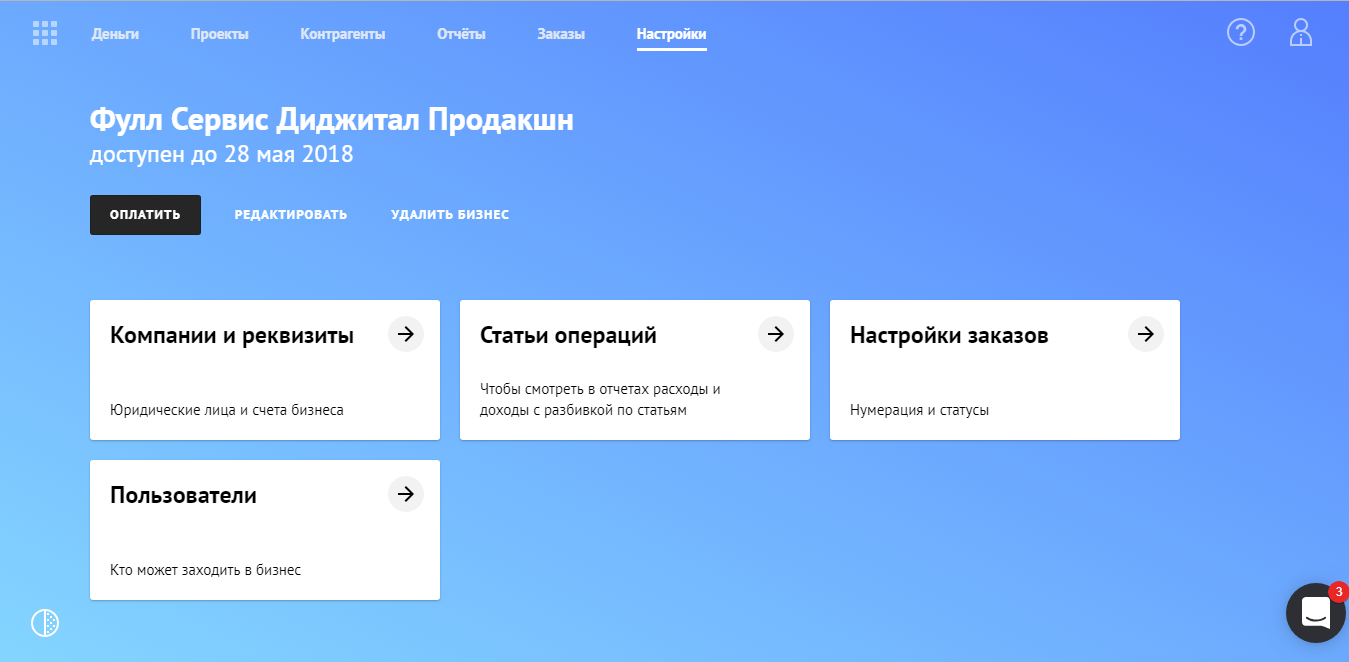Click the red notification badge on the chat bubble
1349x662 pixels.
[1338, 592]
